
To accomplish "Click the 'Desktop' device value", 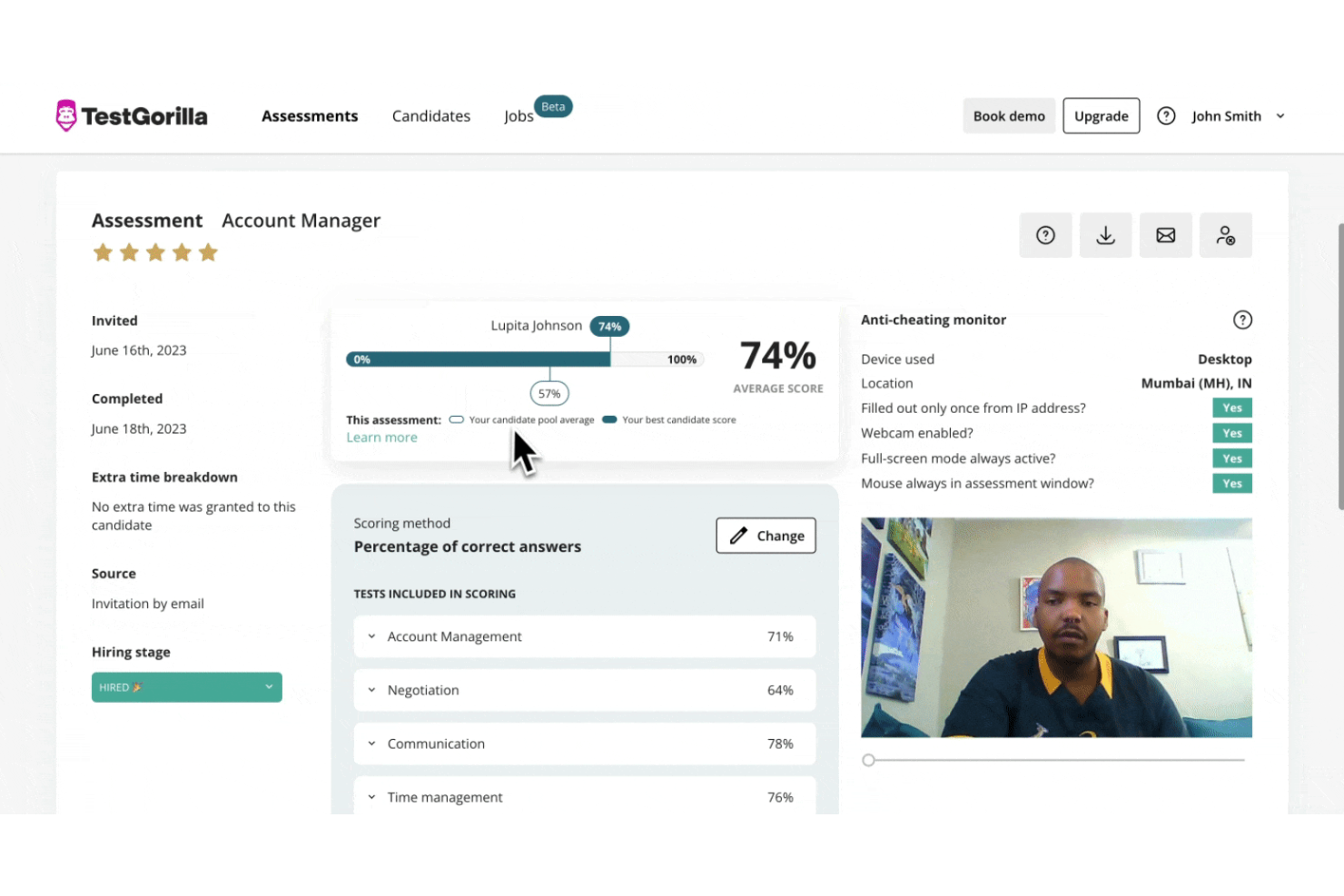I will pos(1224,359).
